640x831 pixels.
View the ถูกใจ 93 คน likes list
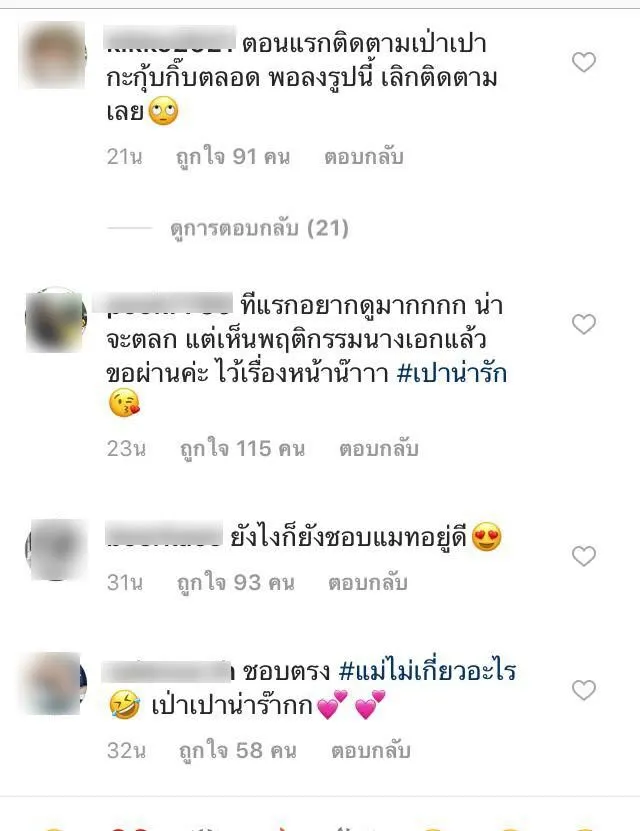click(236, 583)
